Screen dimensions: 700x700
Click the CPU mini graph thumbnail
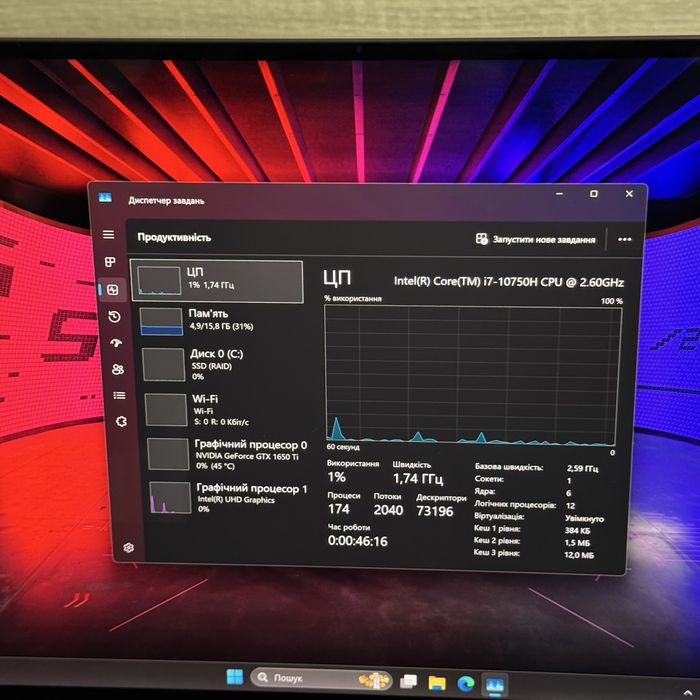pos(159,281)
